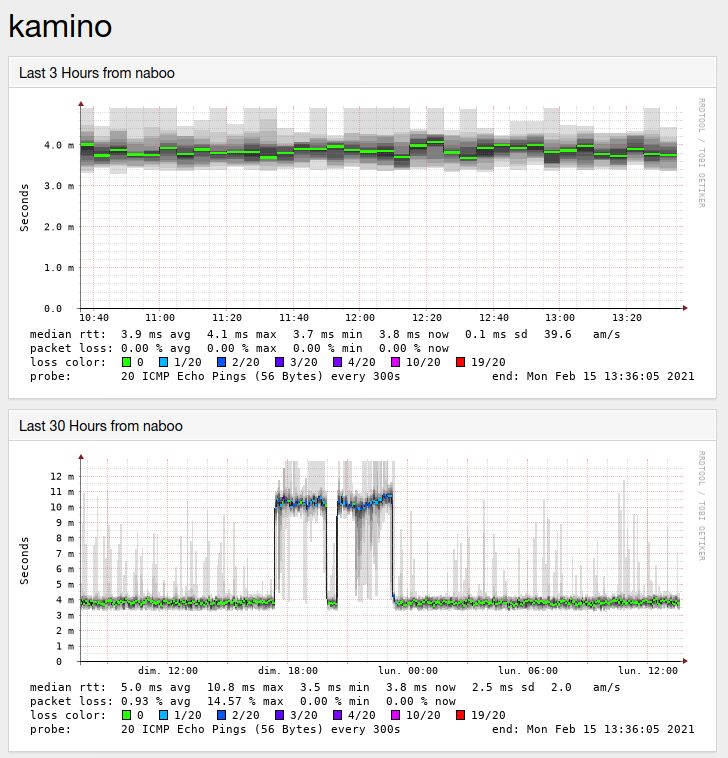Viewport: 728px width, 758px height.
Task: Click green 0 loss swatch in 3 Hours legend
Action: point(126,362)
